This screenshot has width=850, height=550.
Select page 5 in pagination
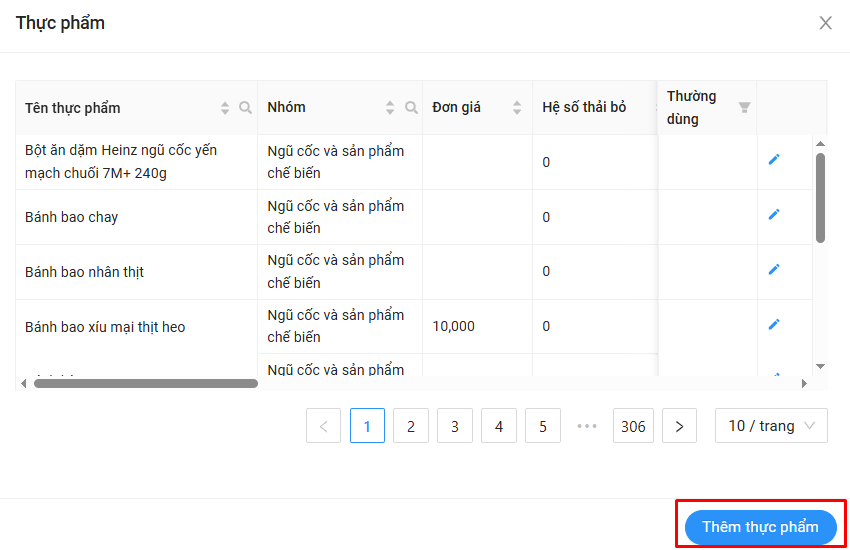[543, 426]
